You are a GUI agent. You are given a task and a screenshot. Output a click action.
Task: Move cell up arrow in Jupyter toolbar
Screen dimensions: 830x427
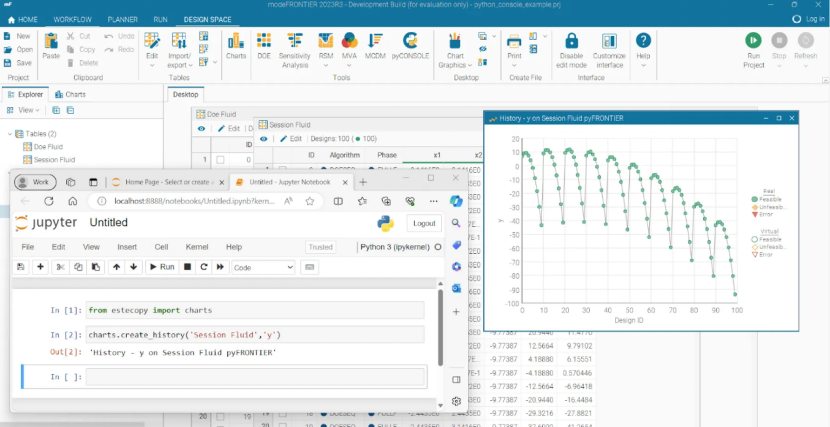coord(116,267)
